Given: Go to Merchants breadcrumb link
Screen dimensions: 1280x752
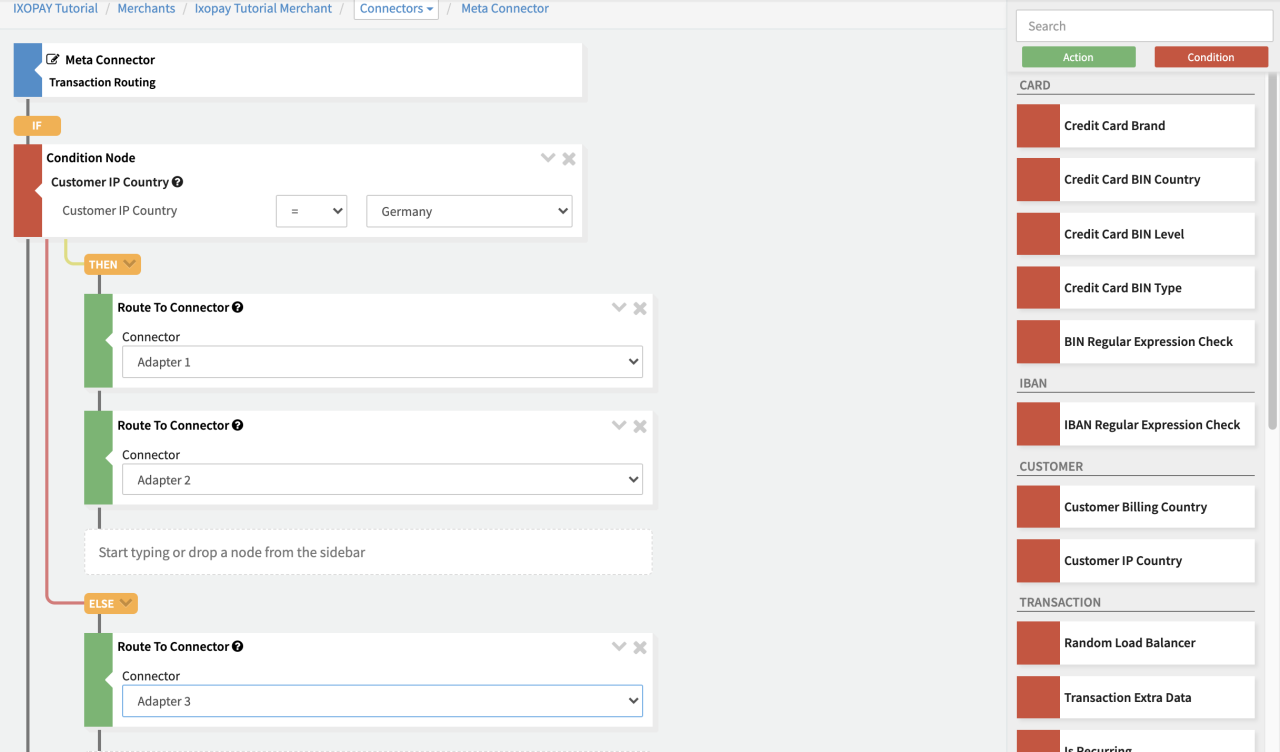Looking at the screenshot, I should [147, 9].
